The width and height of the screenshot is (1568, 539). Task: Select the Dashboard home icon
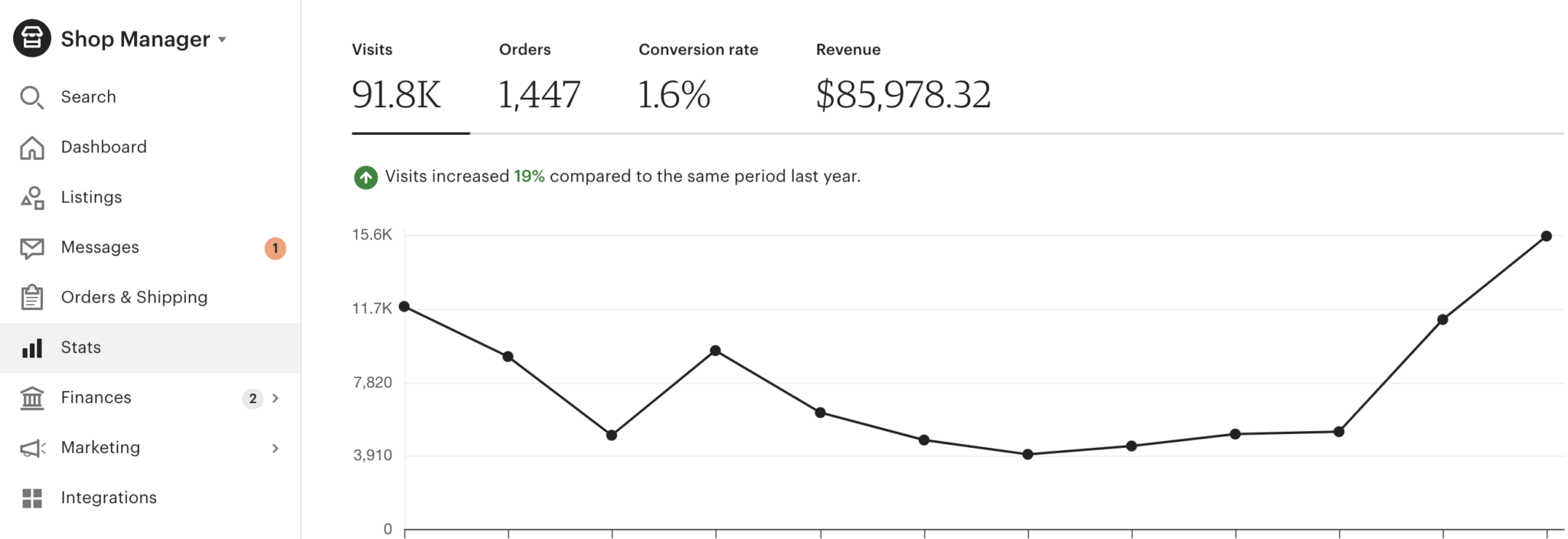pyautogui.click(x=31, y=147)
